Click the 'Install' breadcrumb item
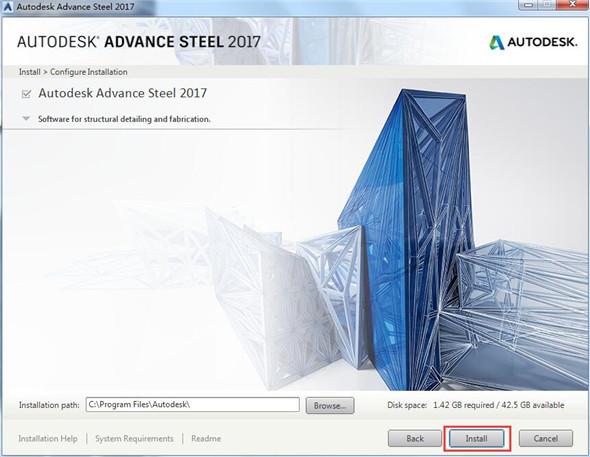 pyautogui.click(x=30, y=72)
